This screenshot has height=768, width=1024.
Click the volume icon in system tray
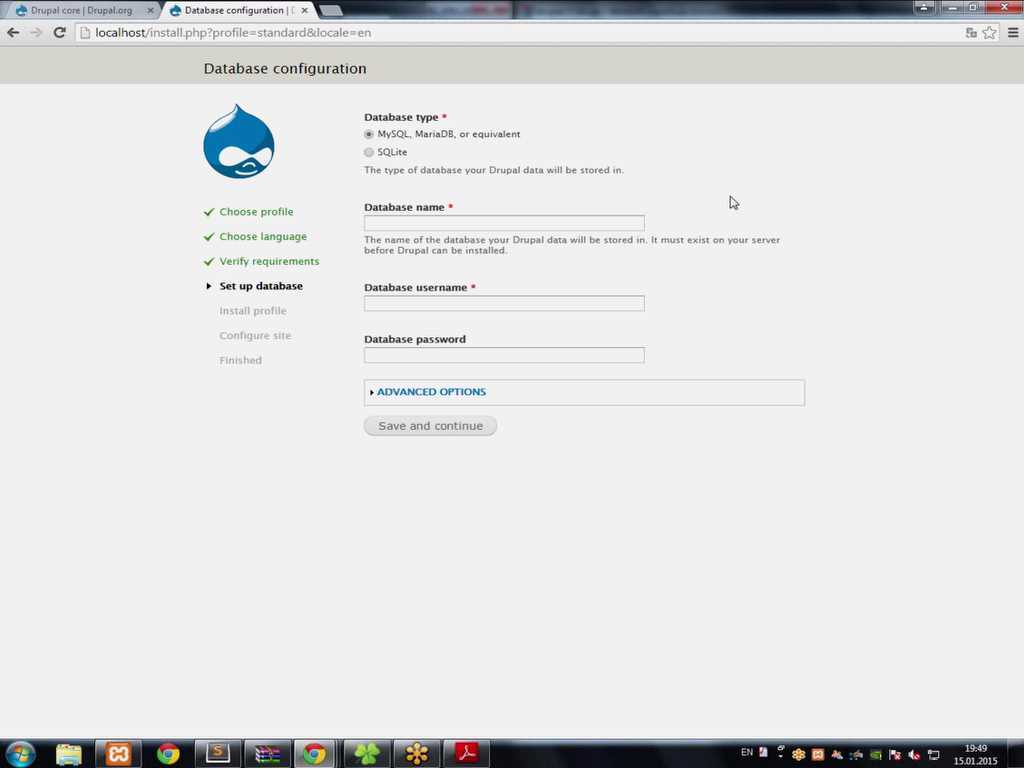click(x=914, y=754)
